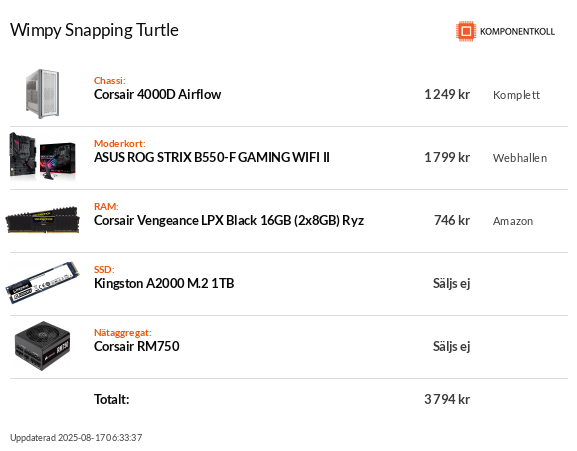The height and width of the screenshot is (451, 577).
Task: Click the Kingston A2000 SSD image
Action: 43,283
